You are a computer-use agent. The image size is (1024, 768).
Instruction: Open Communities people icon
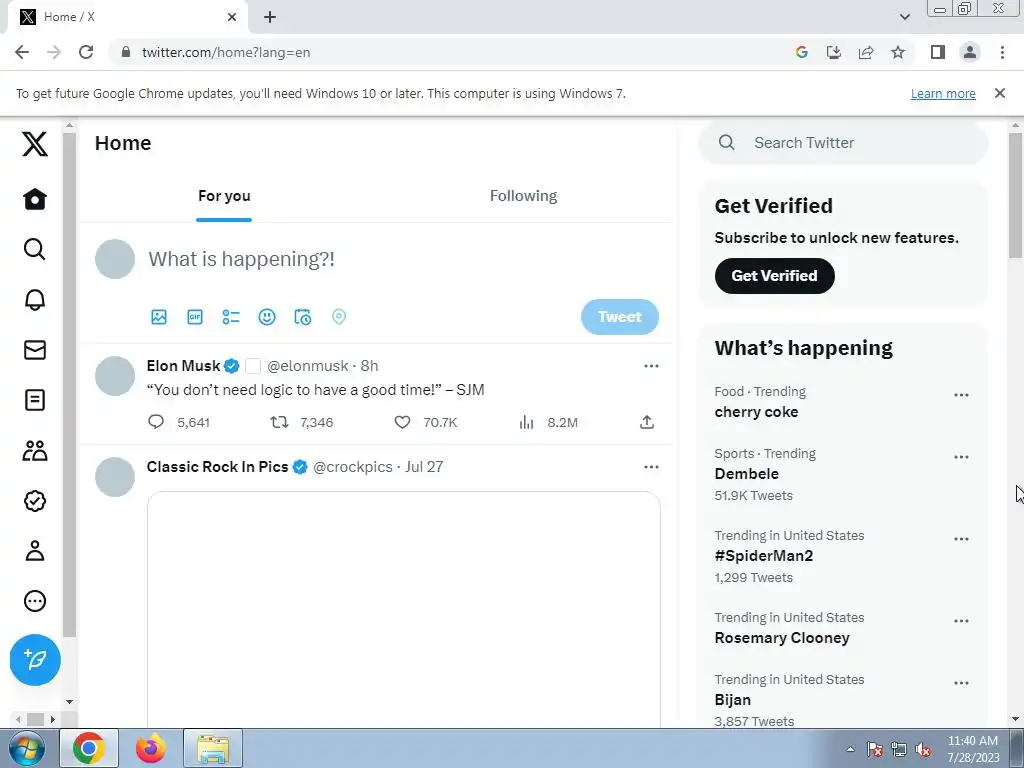[x=35, y=451]
